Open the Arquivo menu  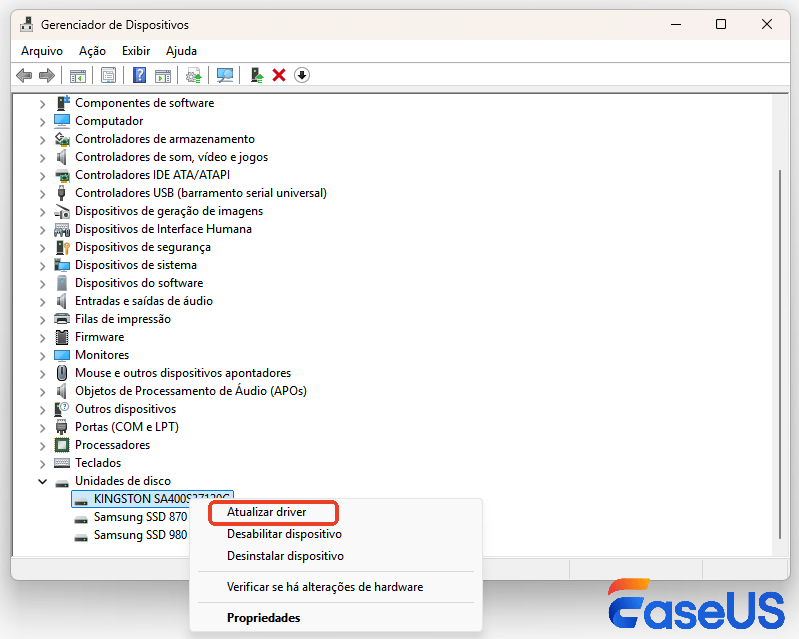coord(42,51)
